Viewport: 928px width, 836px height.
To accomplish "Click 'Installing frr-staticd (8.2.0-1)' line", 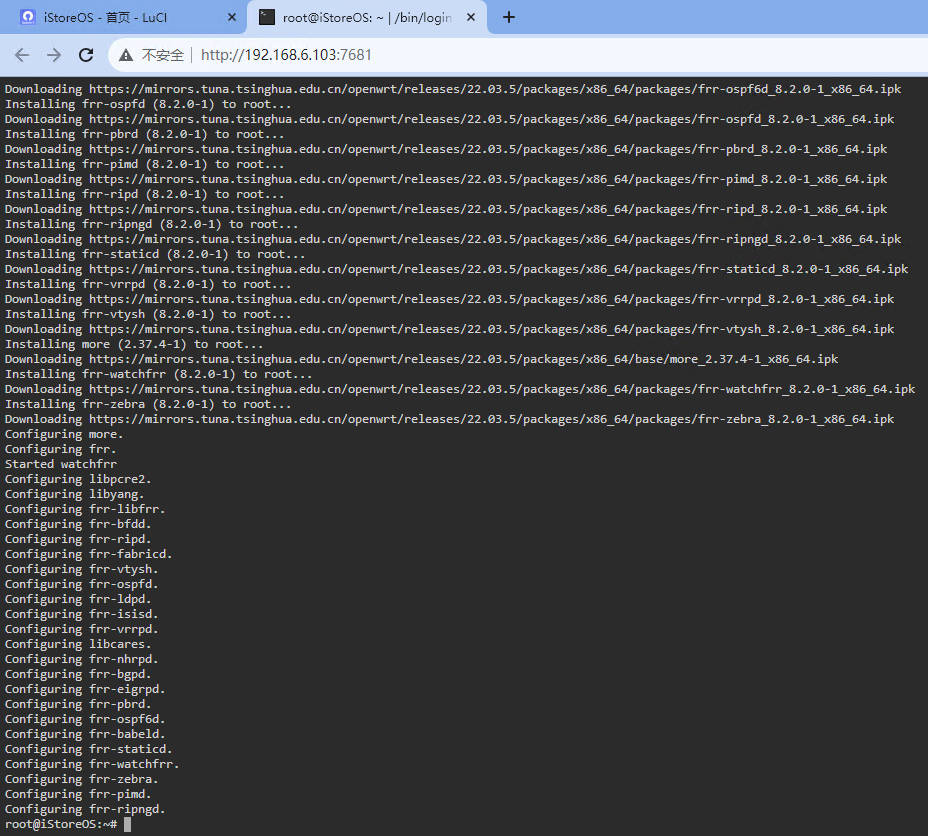I will pos(155,254).
